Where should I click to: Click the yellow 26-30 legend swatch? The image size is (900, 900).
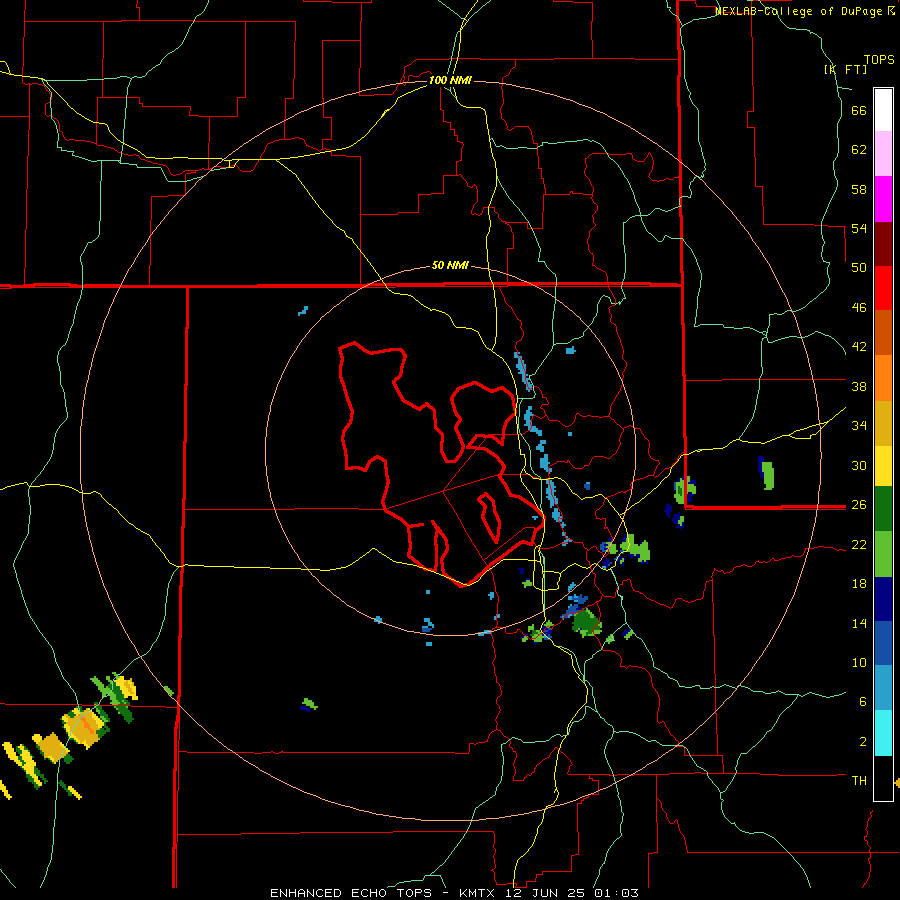click(x=883, y=466)
